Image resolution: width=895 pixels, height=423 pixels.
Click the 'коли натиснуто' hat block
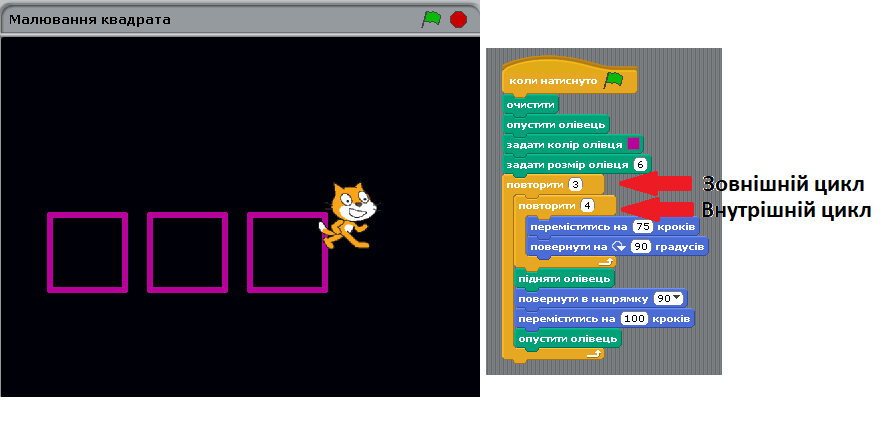click(x=569, y=77)
